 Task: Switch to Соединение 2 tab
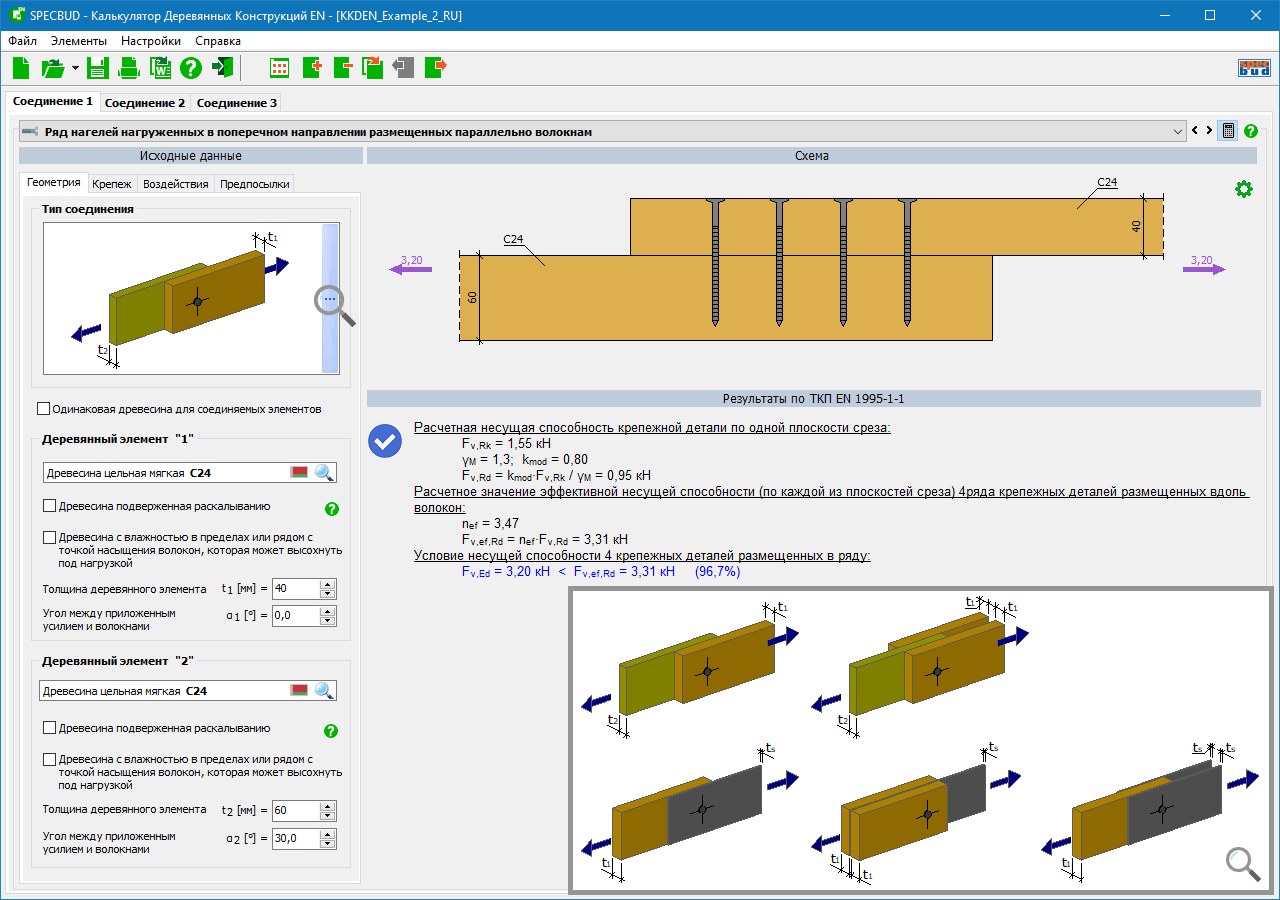(x=145, y=103)
